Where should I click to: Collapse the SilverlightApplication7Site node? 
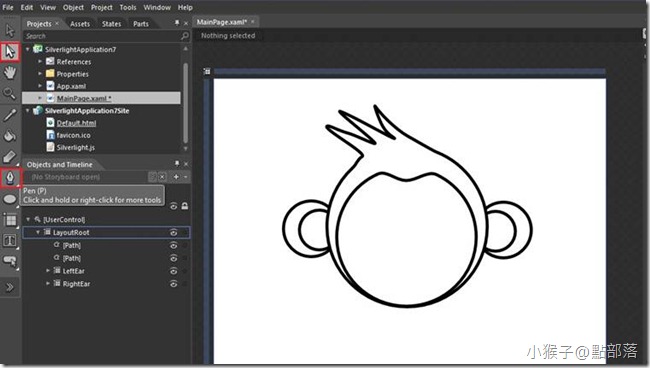pos(28,111)
